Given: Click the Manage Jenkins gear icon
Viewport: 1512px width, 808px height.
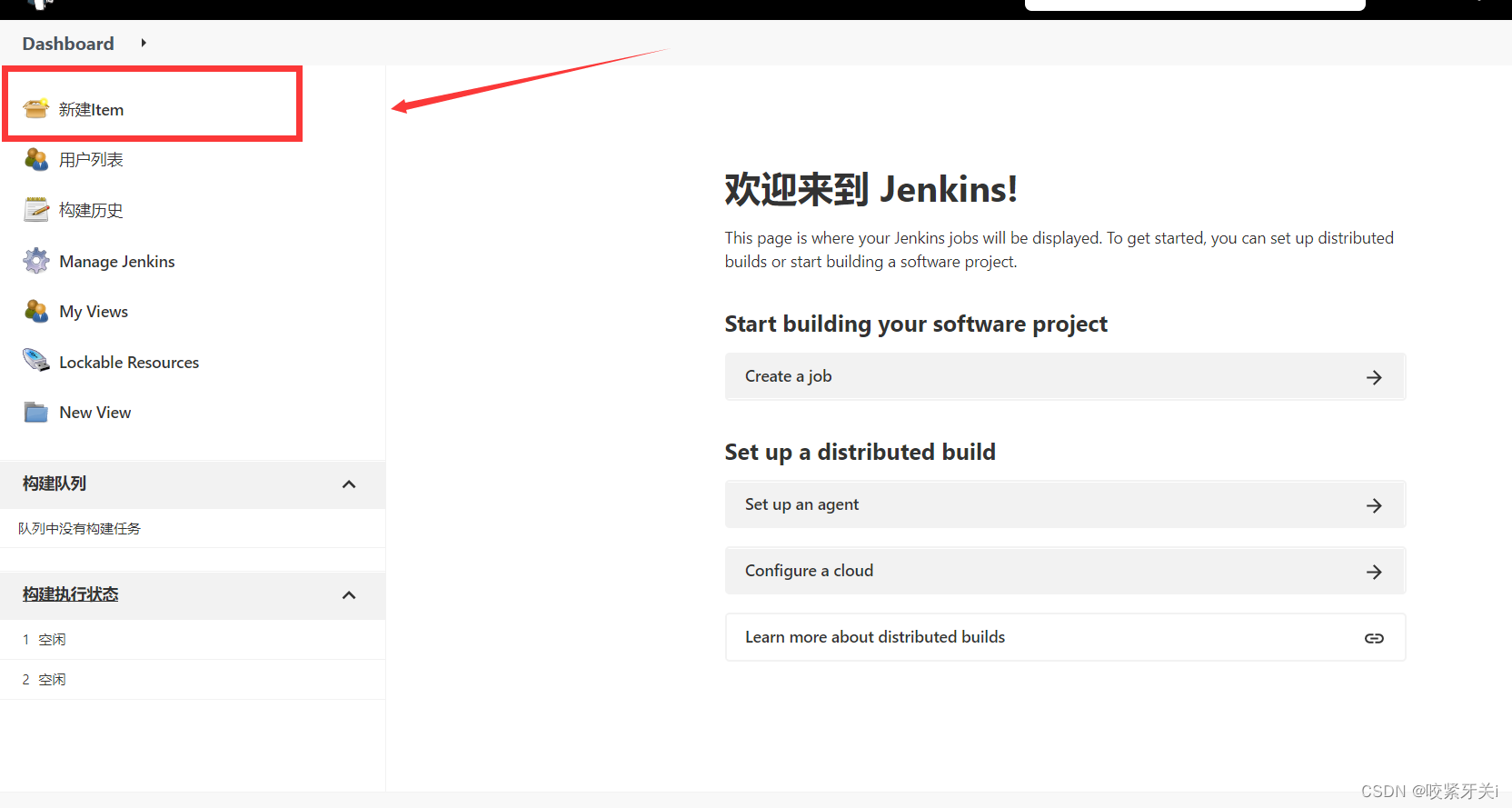Looking at the screenshot, I should click(36, 261).
